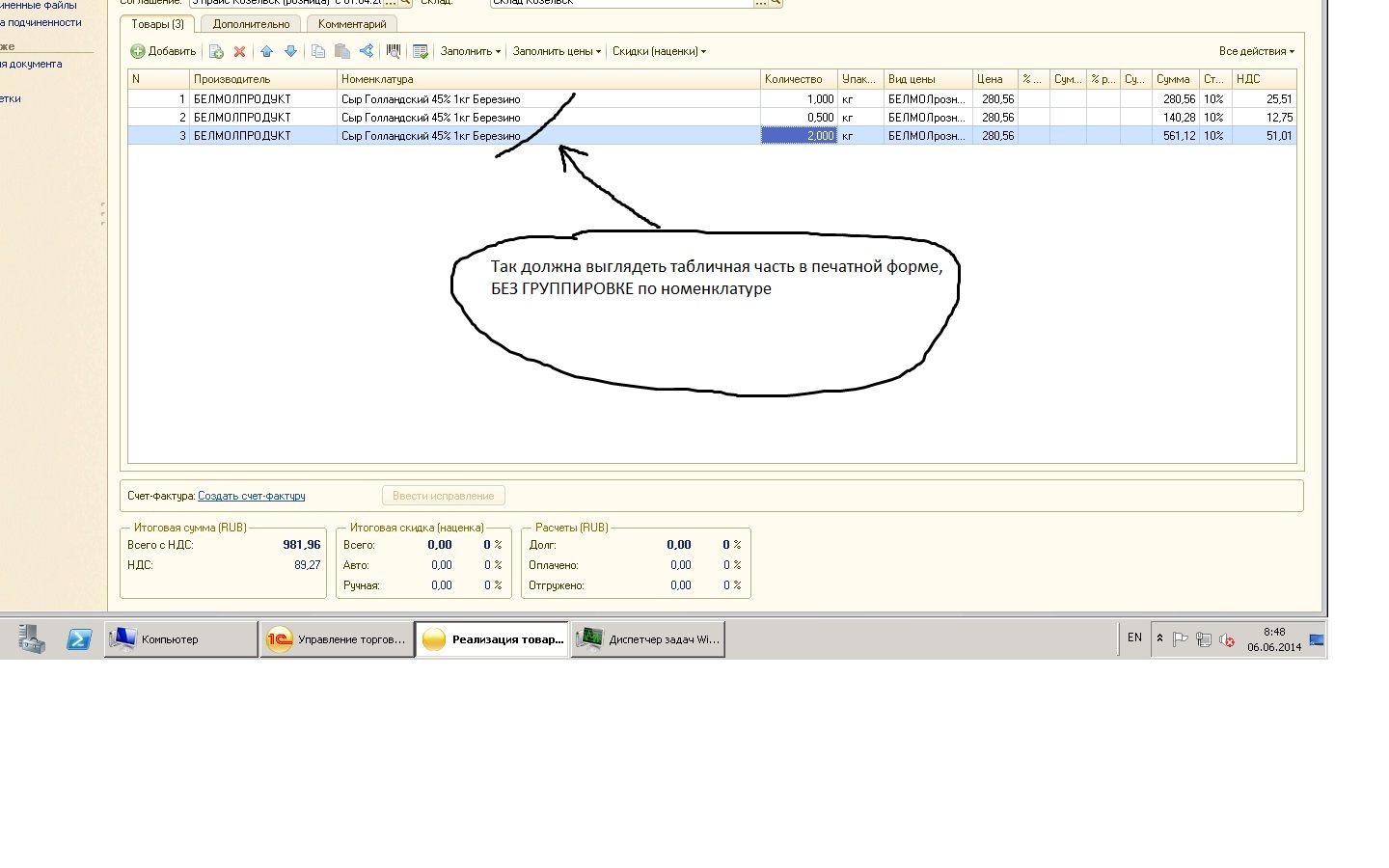Open Диспетчер задач from the taskbar

[648, 639]
